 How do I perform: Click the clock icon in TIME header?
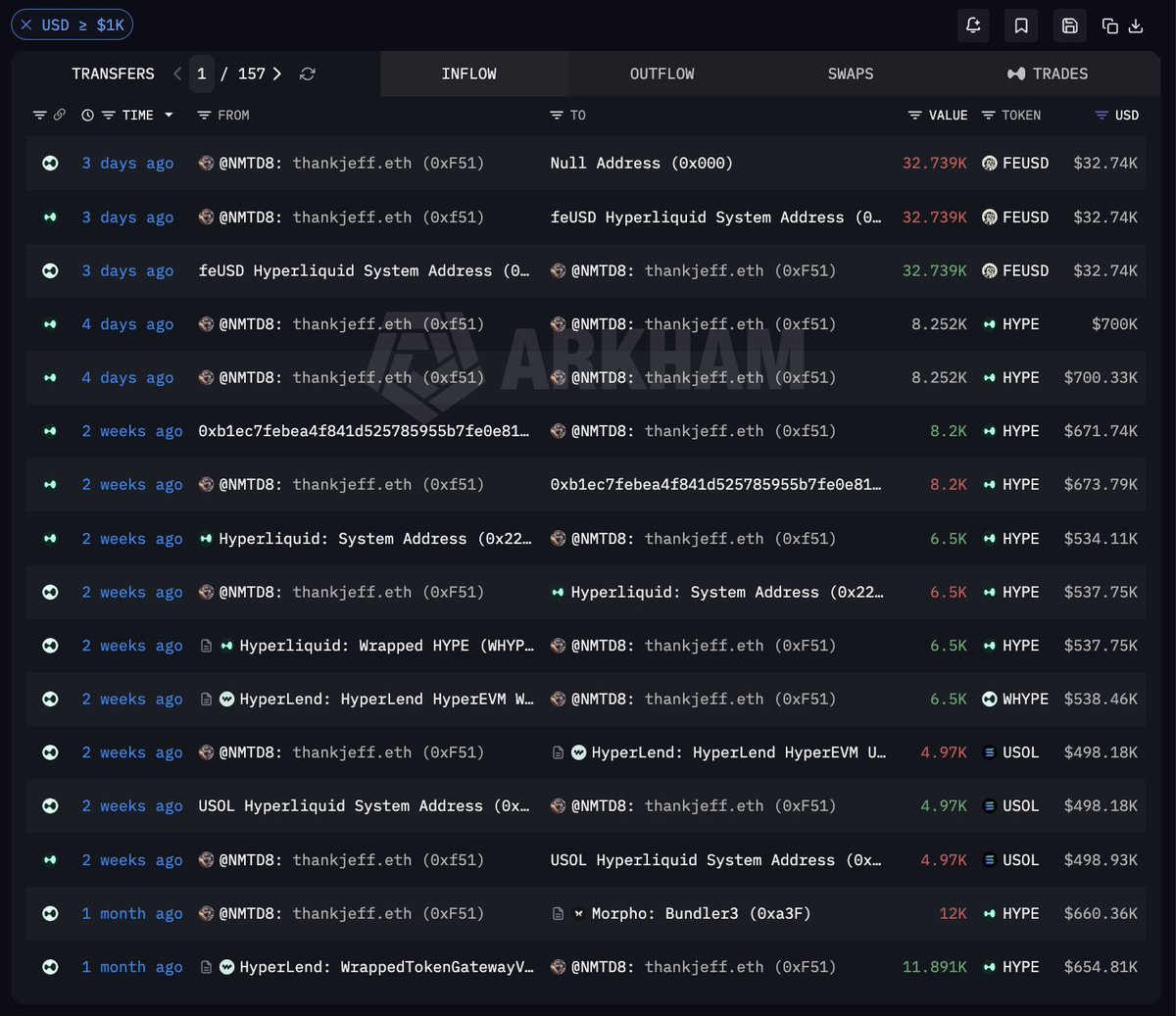(87, 116)
